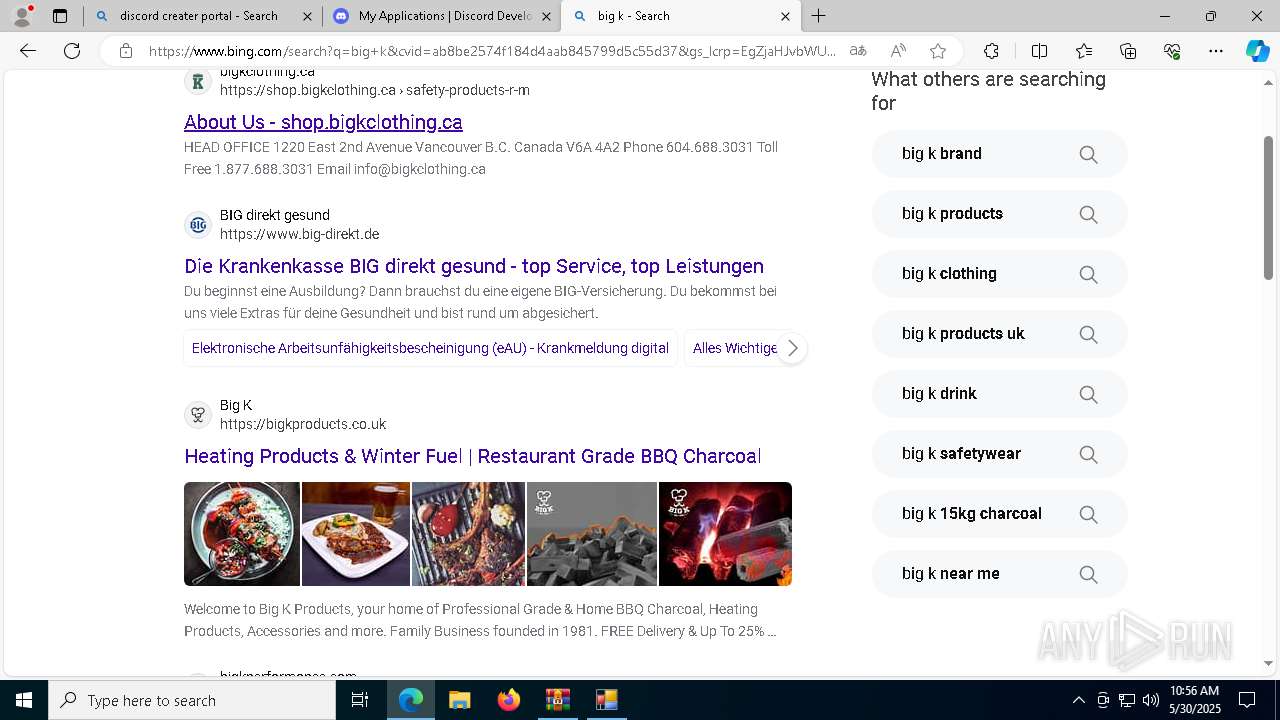Click the browser address bar URL
The image size is (1280, 720).
tap(492, 51)
